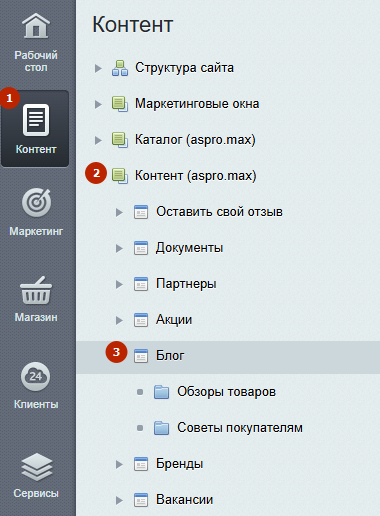Expand the Оставить свой отзыв node
380x516 pixels.
point(119,212)
